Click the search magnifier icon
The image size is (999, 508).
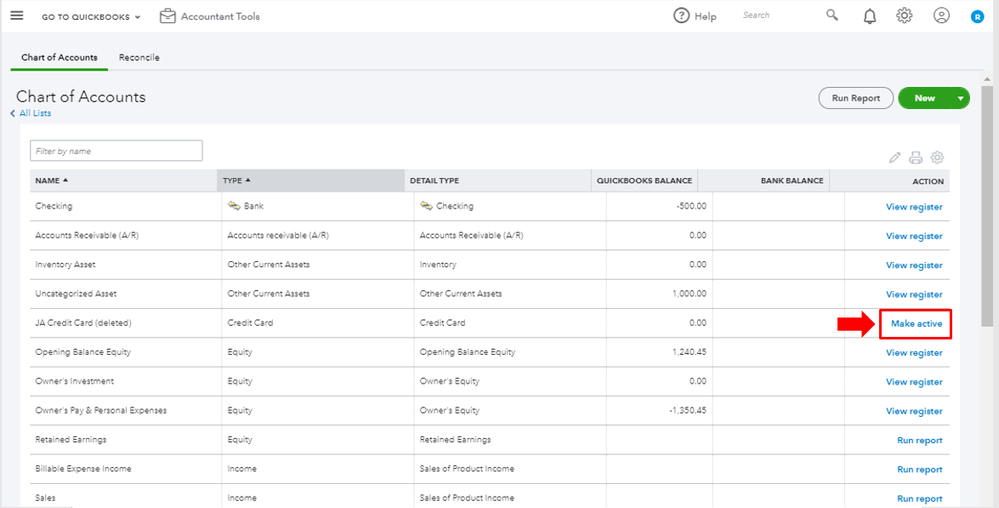[x=832, y=16]
